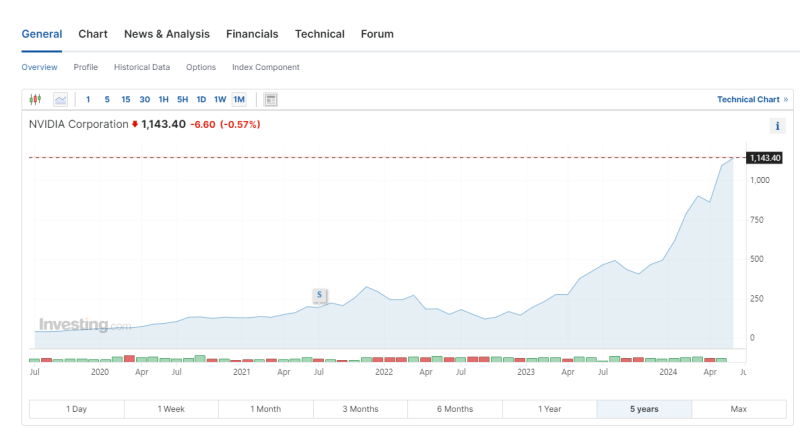800x432 pixels.
Task: Select the Max range
Action: click(x=739, y=409)
